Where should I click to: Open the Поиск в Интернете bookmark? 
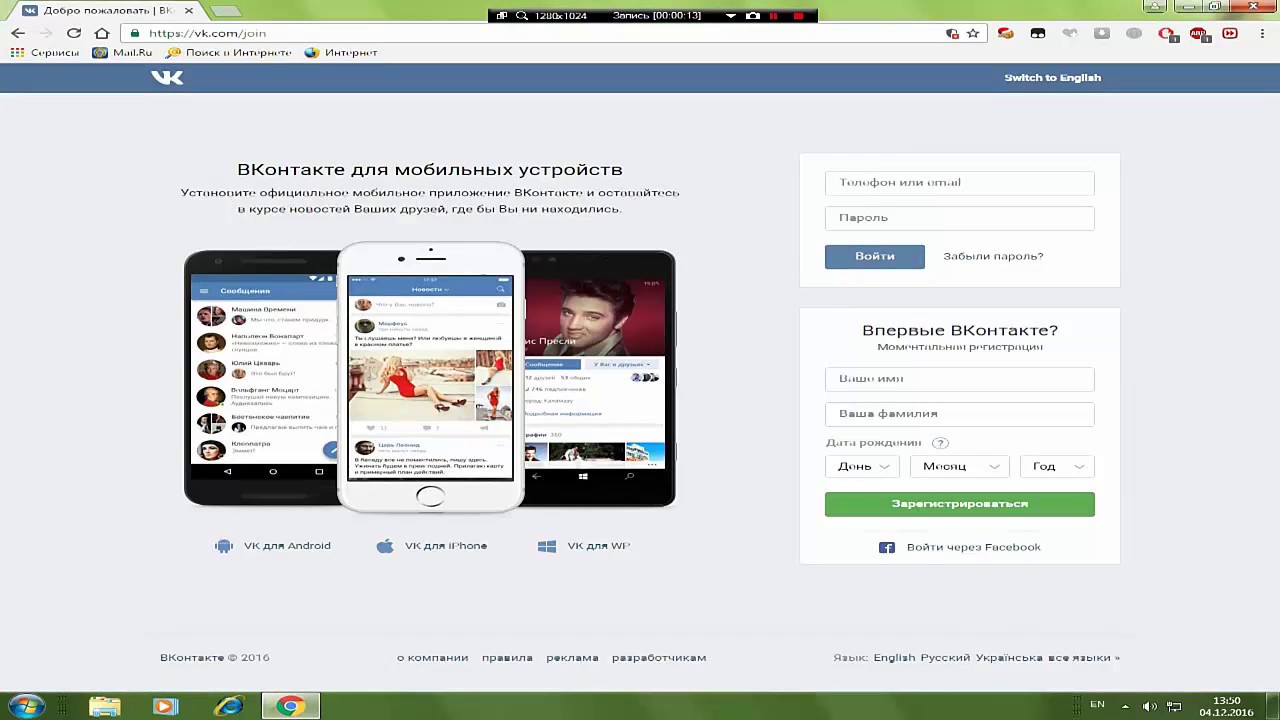click(x=229, y=52)
